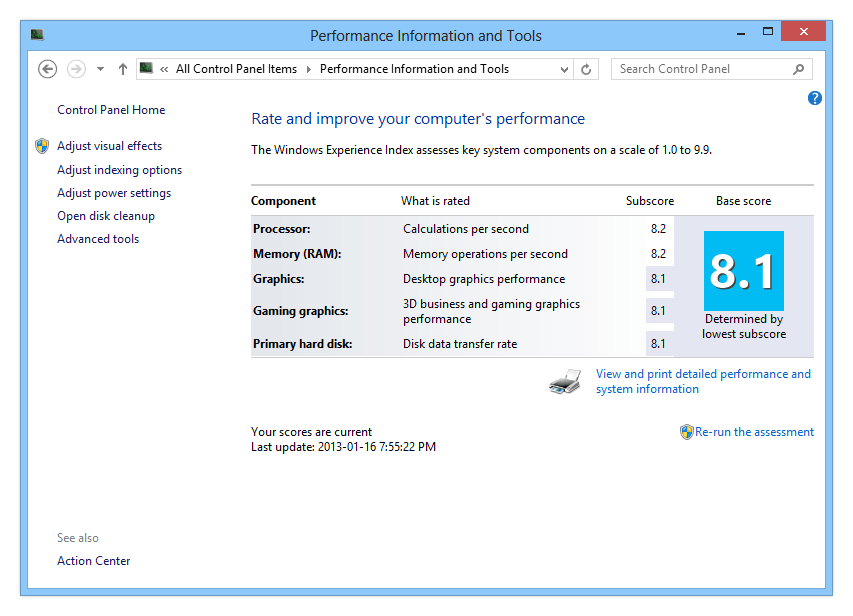
Task: Click the Last update timestamp text
Action: [x=343, y=447]
